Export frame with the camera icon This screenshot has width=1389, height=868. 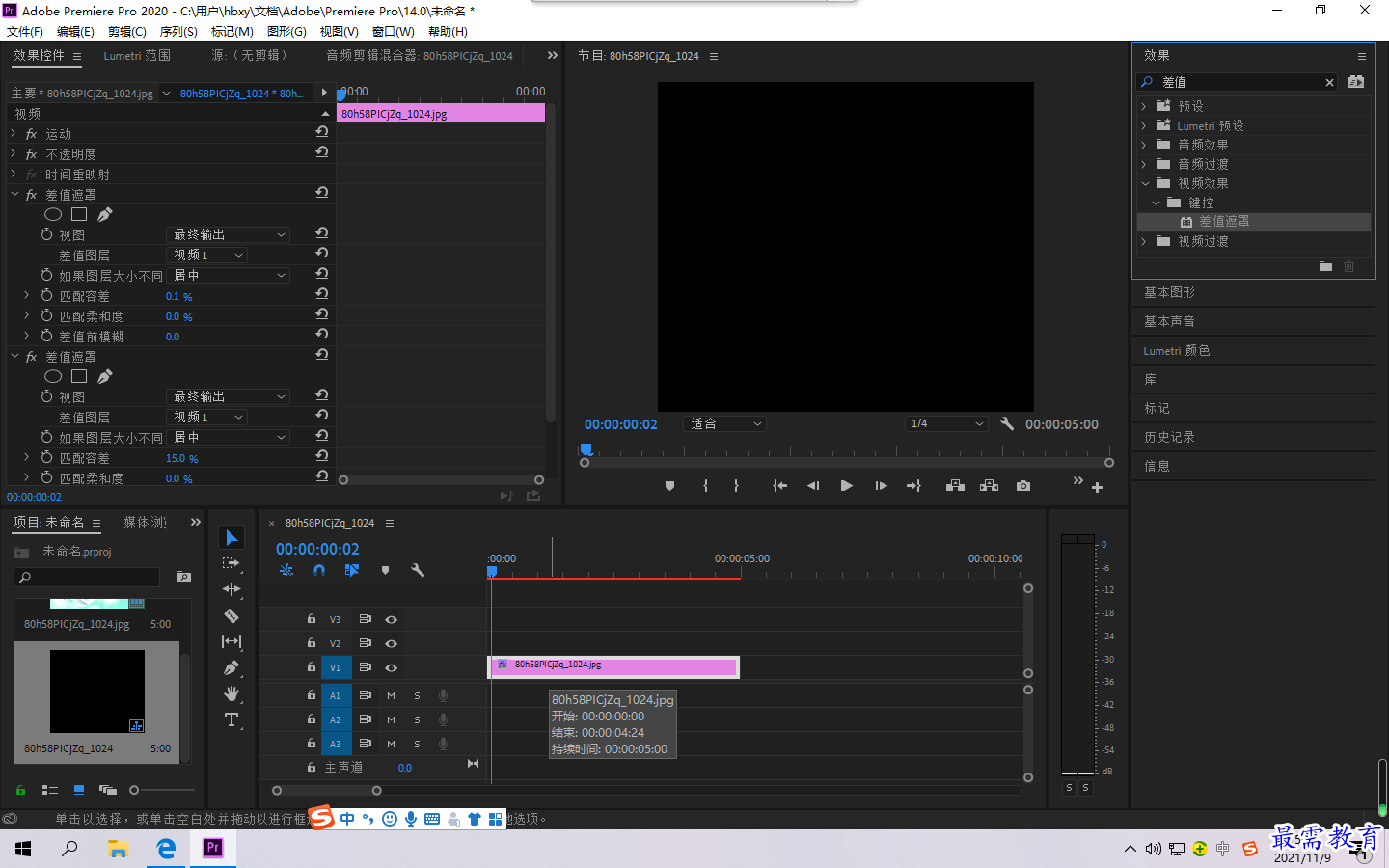click(x=1022, y=486)
